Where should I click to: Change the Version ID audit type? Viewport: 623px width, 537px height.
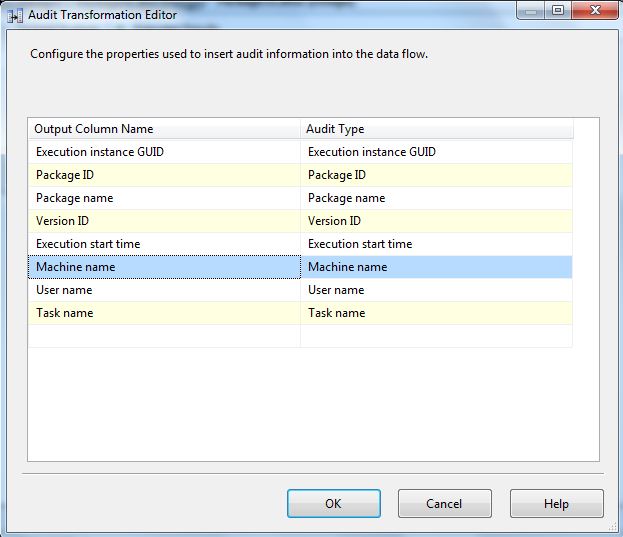(x=436, y=221)
